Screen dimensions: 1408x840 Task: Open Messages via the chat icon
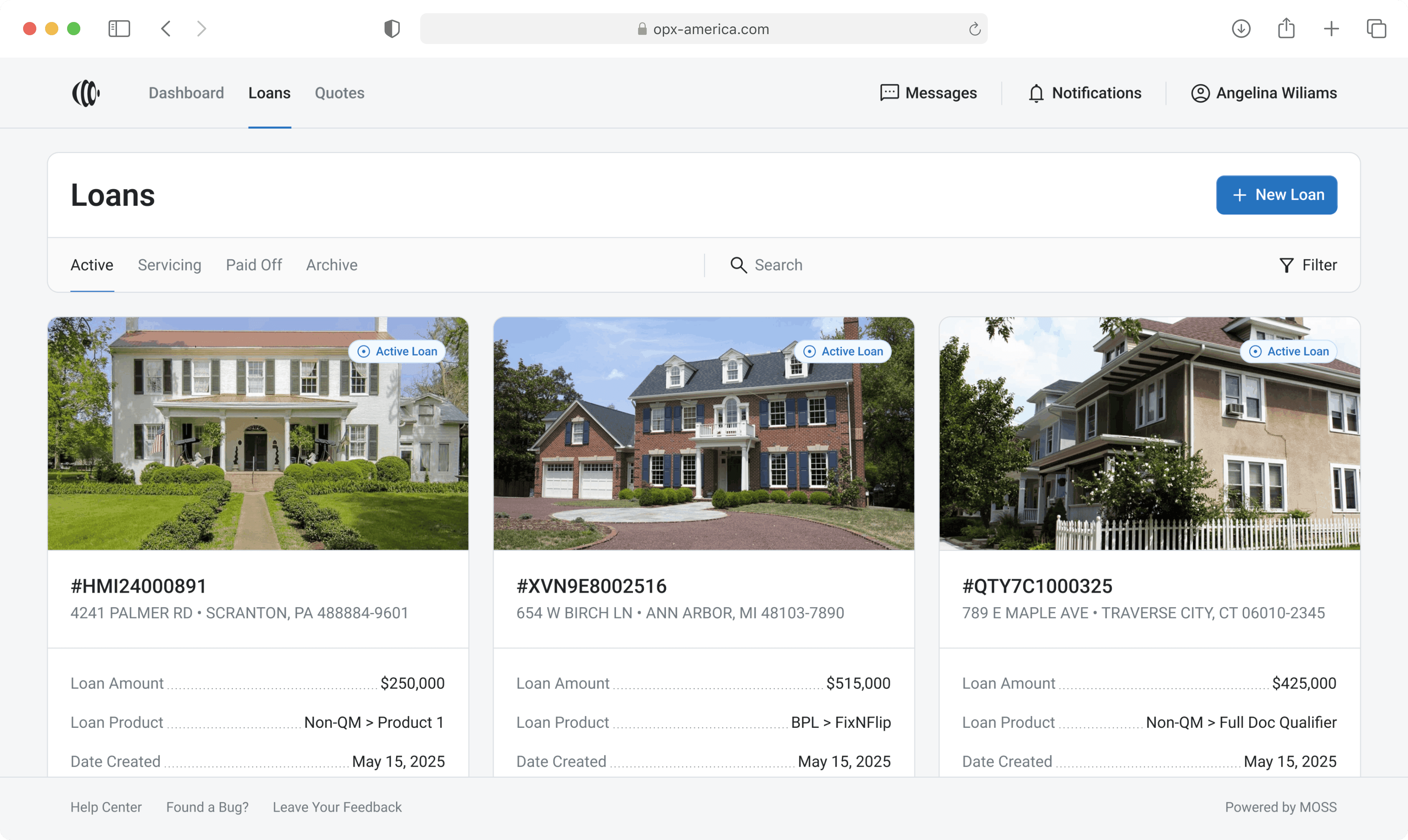click(889, 93)
